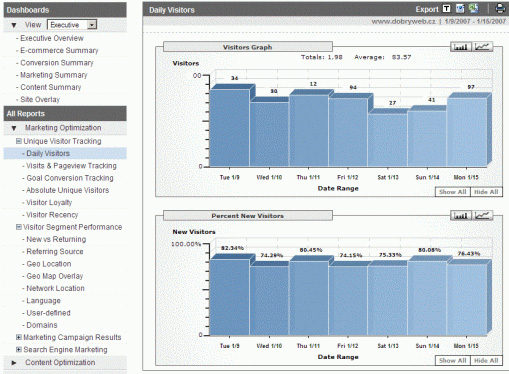Collapse Marketing Optimization section

[14, 128]
